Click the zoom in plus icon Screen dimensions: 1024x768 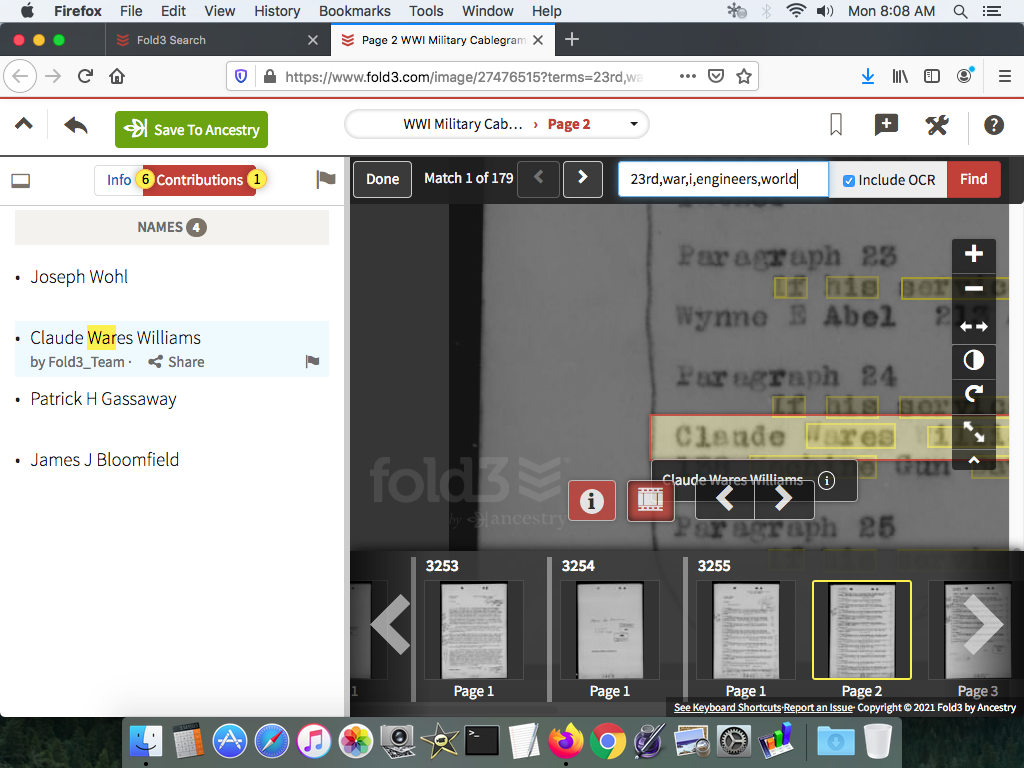coord(973,254)
